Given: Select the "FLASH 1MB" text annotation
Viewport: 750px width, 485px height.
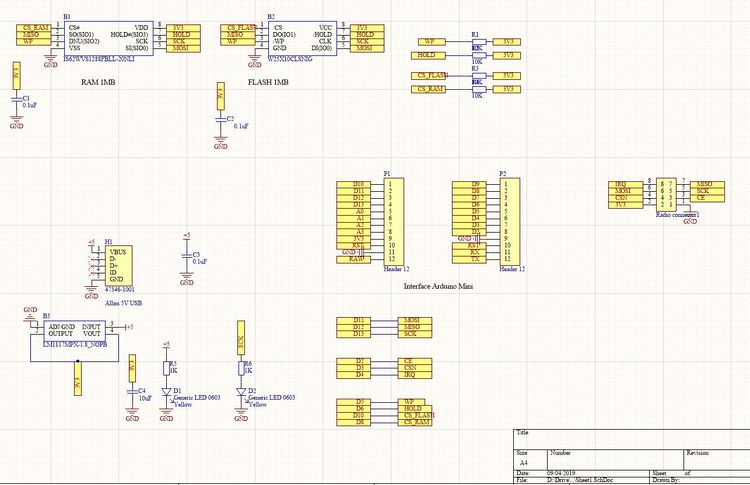Looking at the screenshot, I should [x=268, y=80].
